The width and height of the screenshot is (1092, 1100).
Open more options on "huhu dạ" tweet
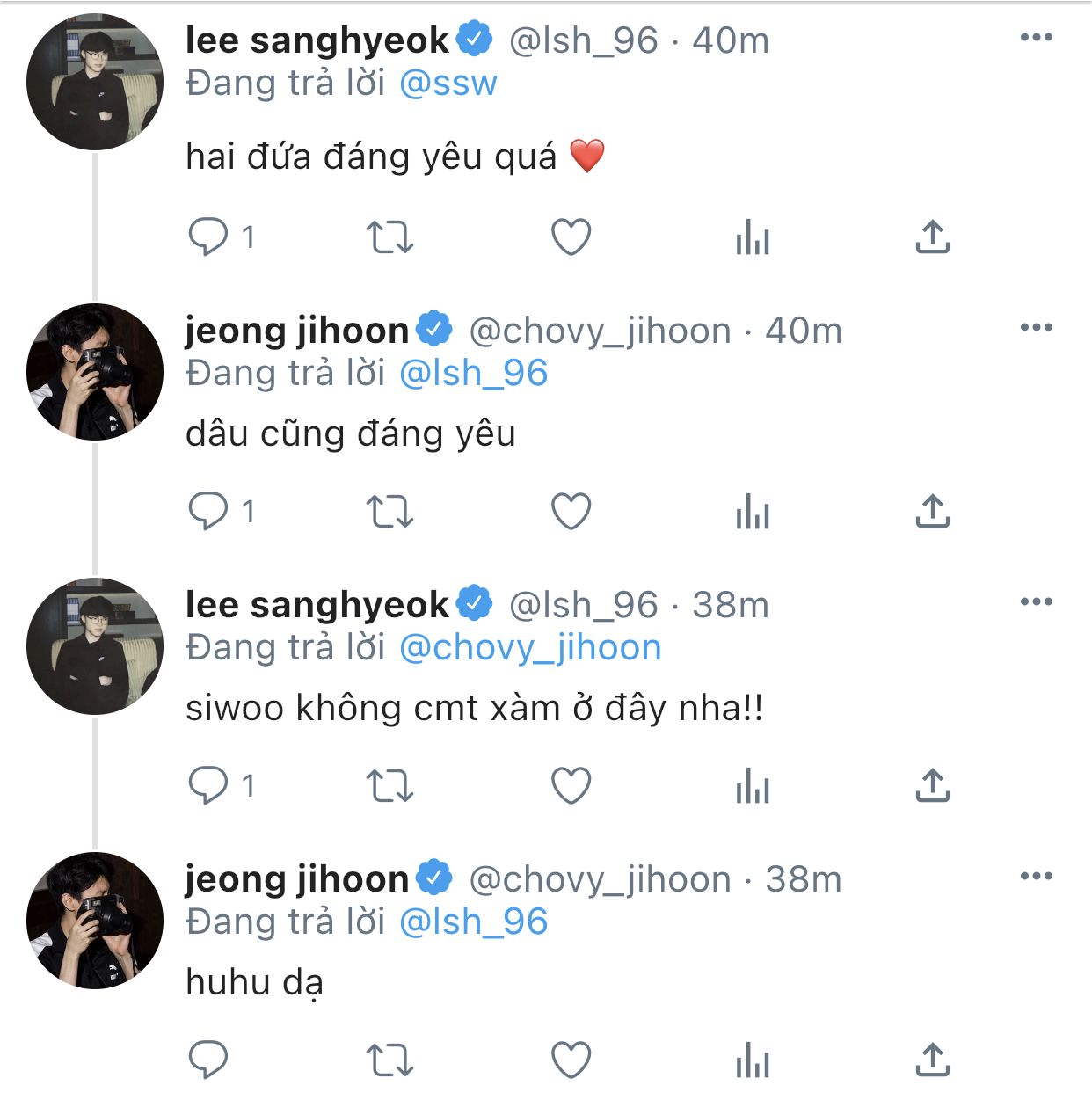1036,876
